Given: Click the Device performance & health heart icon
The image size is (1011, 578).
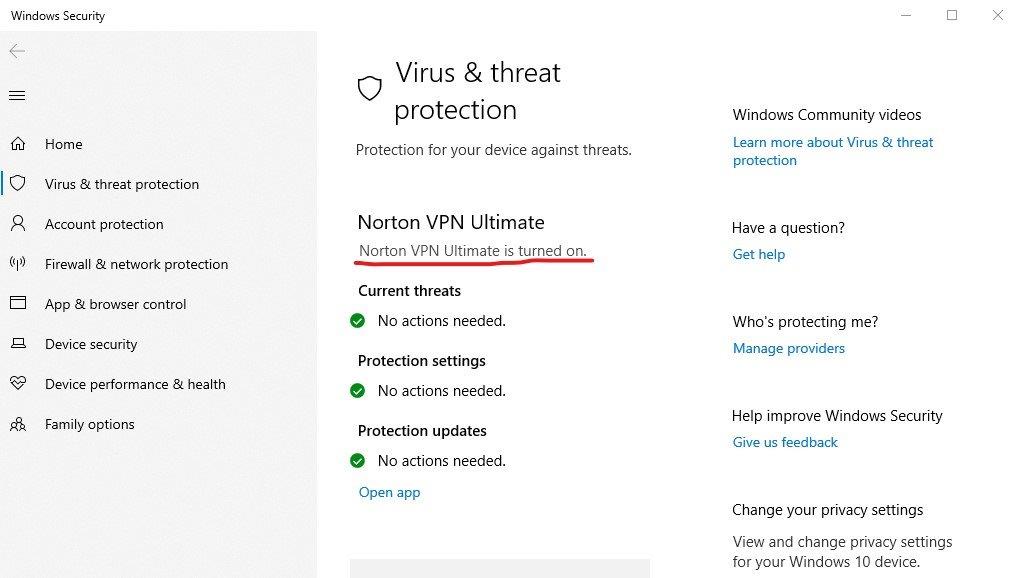Looking at the screenshot, I should pos(18,384).
